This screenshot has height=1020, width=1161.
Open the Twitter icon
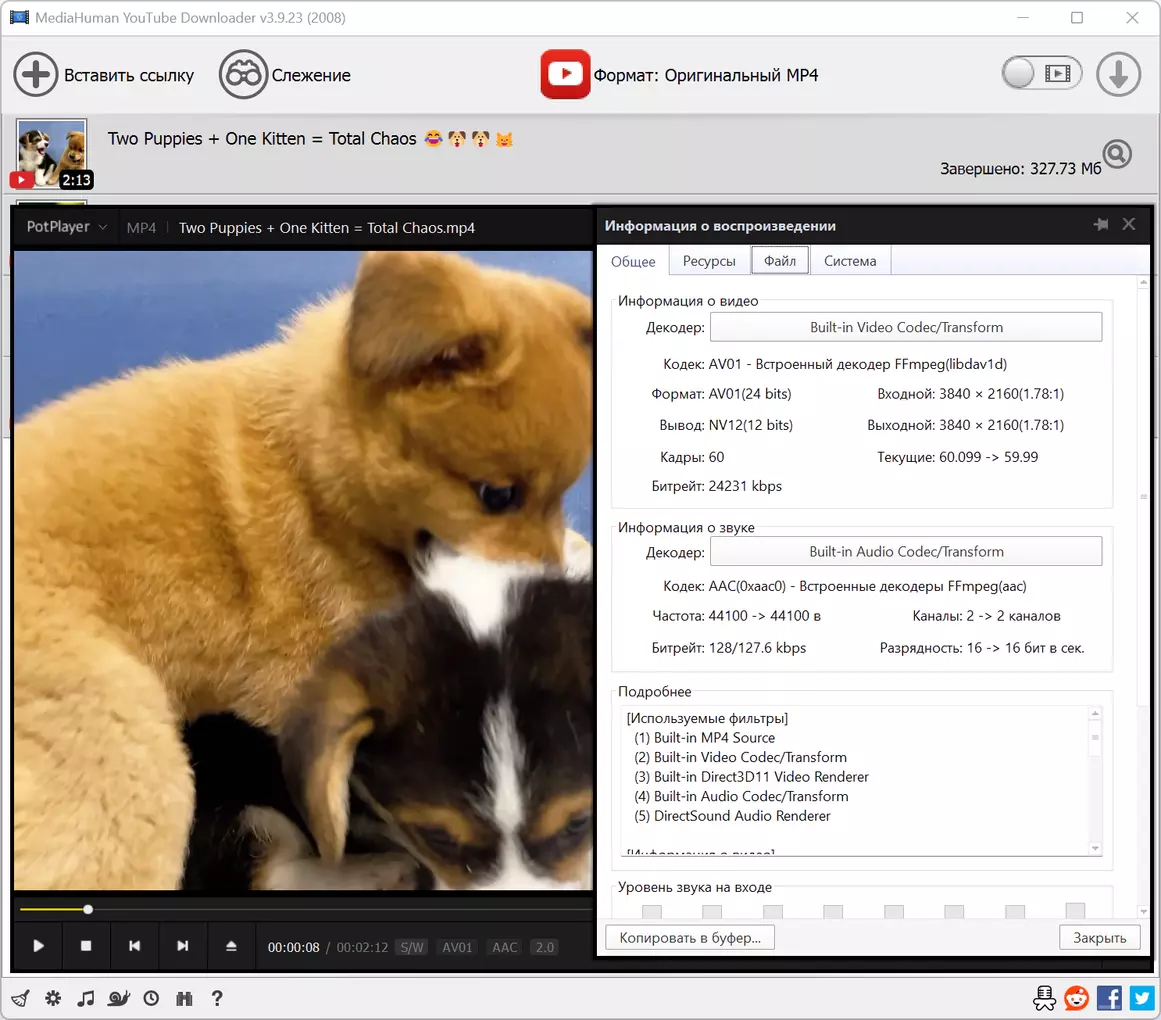pos(1142,999)
